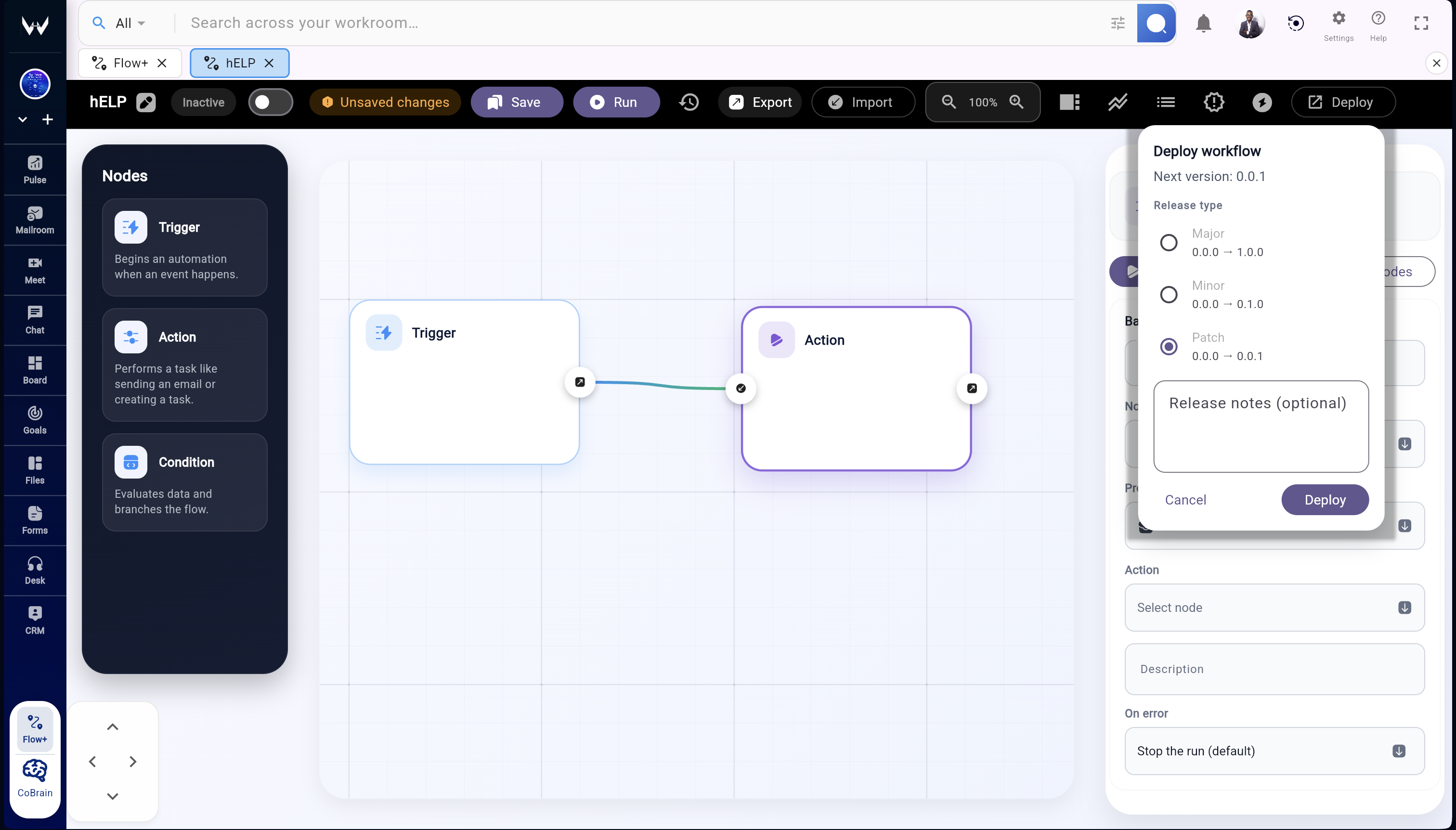
Task: Click the Import workflow icon
Action: [862, 102]
